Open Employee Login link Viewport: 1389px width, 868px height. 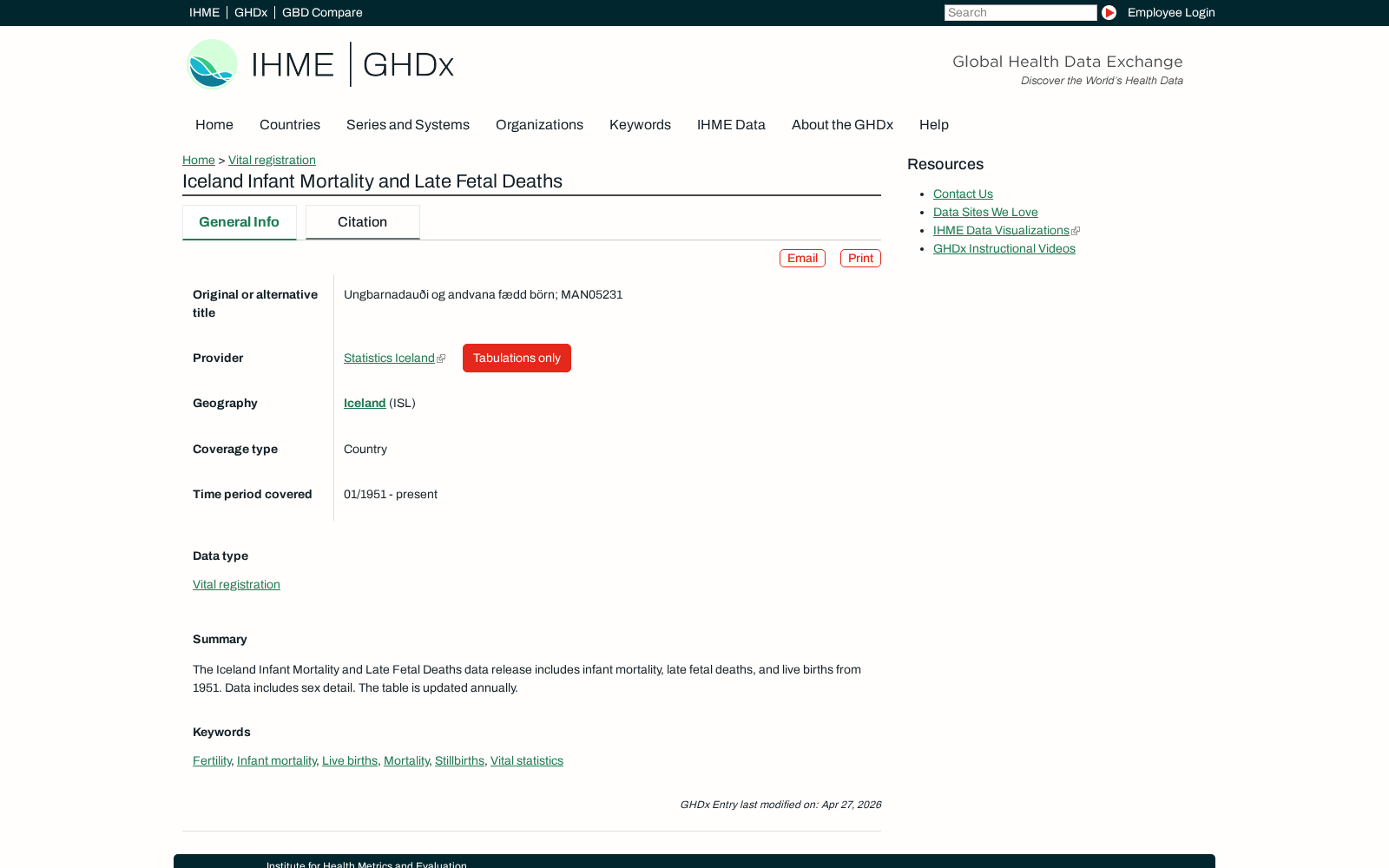pos(1171,12)
